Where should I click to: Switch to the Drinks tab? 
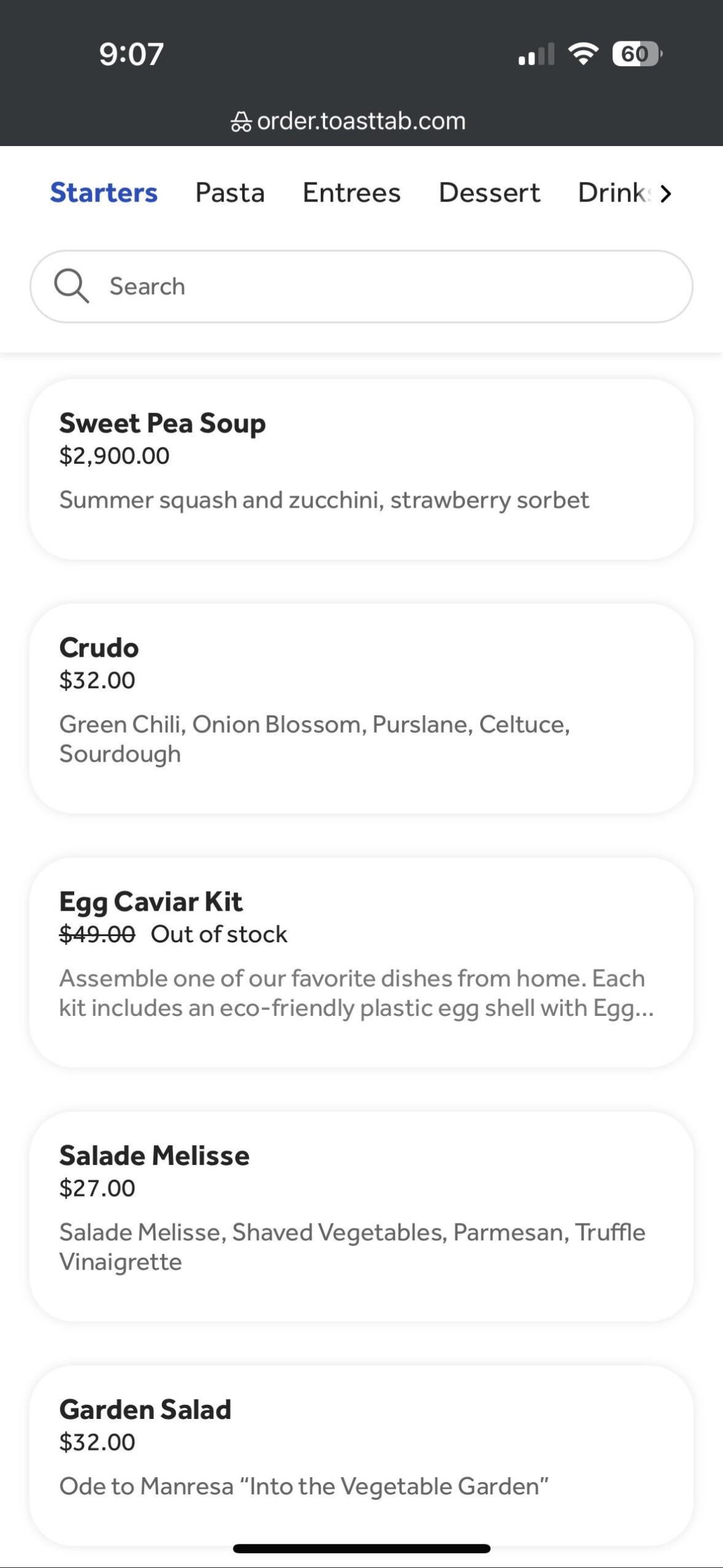[x=612, y=193]
